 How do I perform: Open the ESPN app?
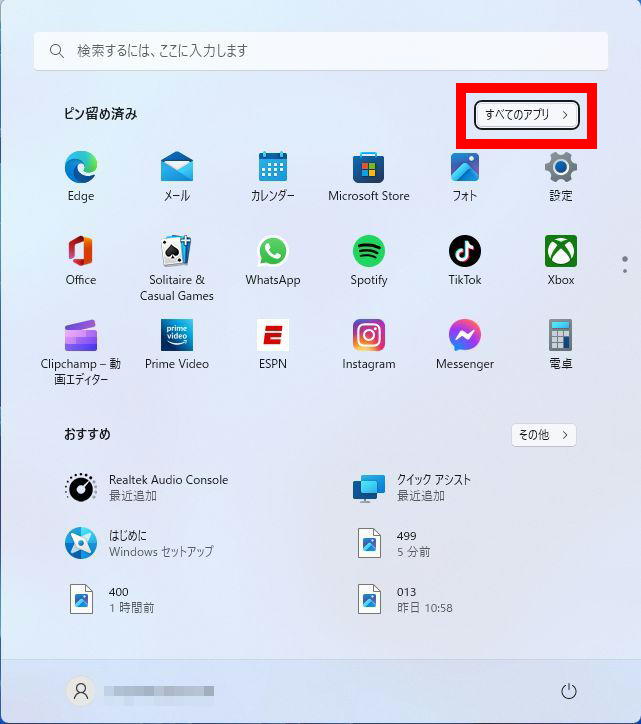click(272, 344)
